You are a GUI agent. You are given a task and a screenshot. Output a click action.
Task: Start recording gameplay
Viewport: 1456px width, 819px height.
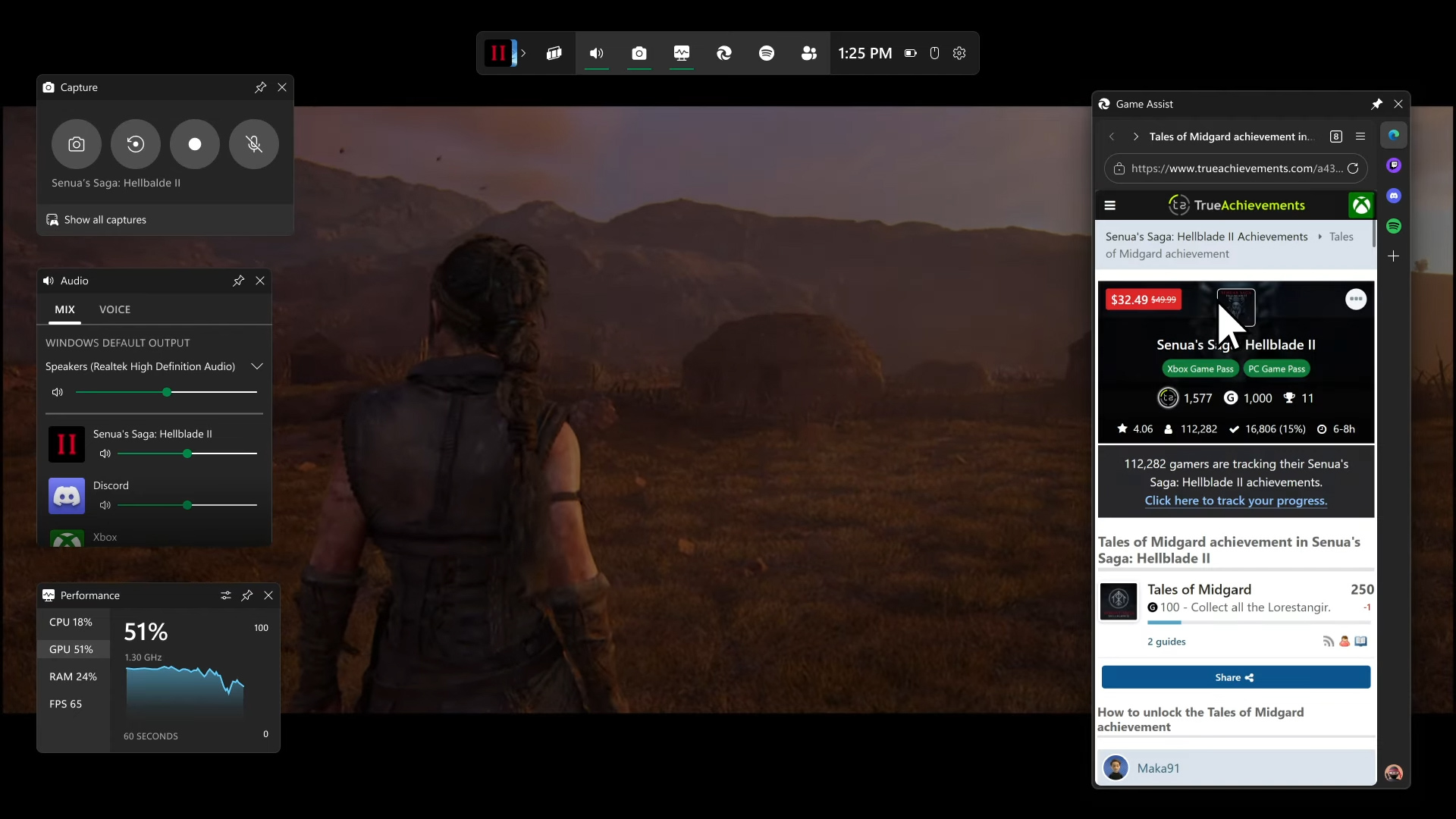(195, 144)
